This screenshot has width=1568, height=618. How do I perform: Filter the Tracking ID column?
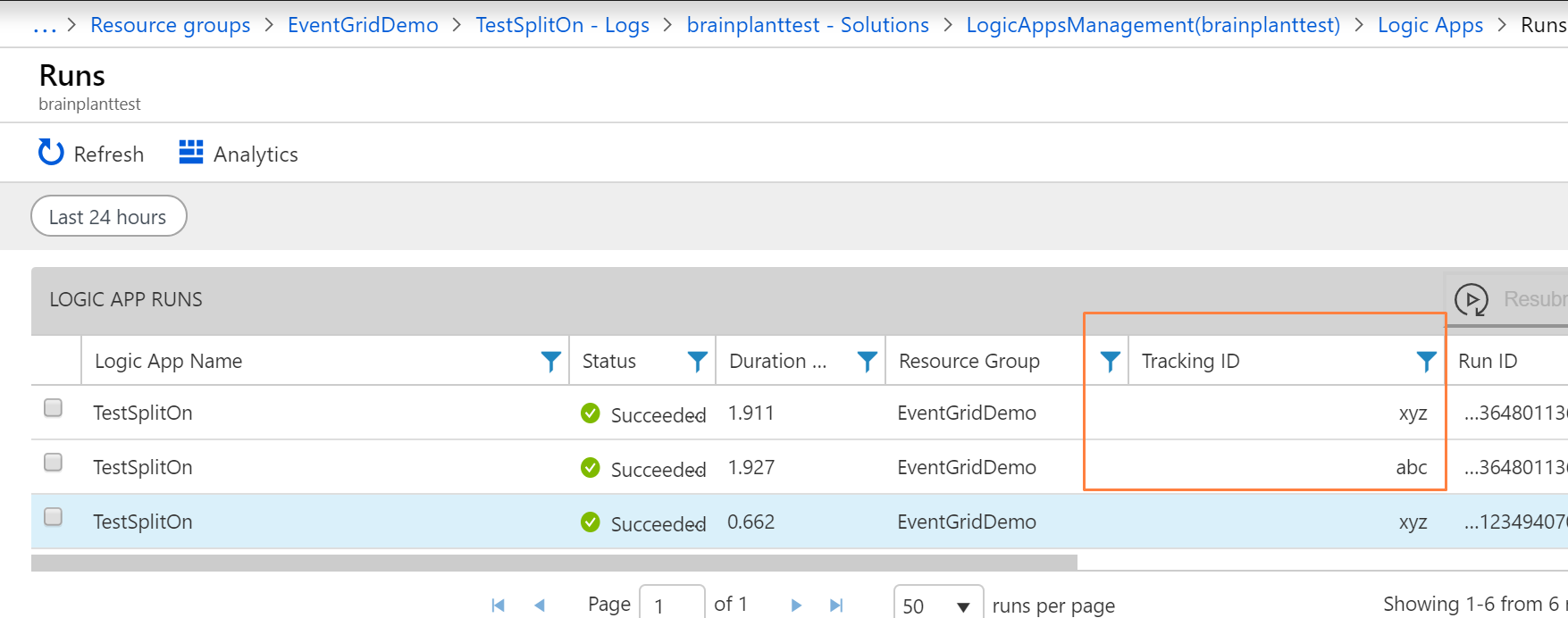(x=1426, y=361)
